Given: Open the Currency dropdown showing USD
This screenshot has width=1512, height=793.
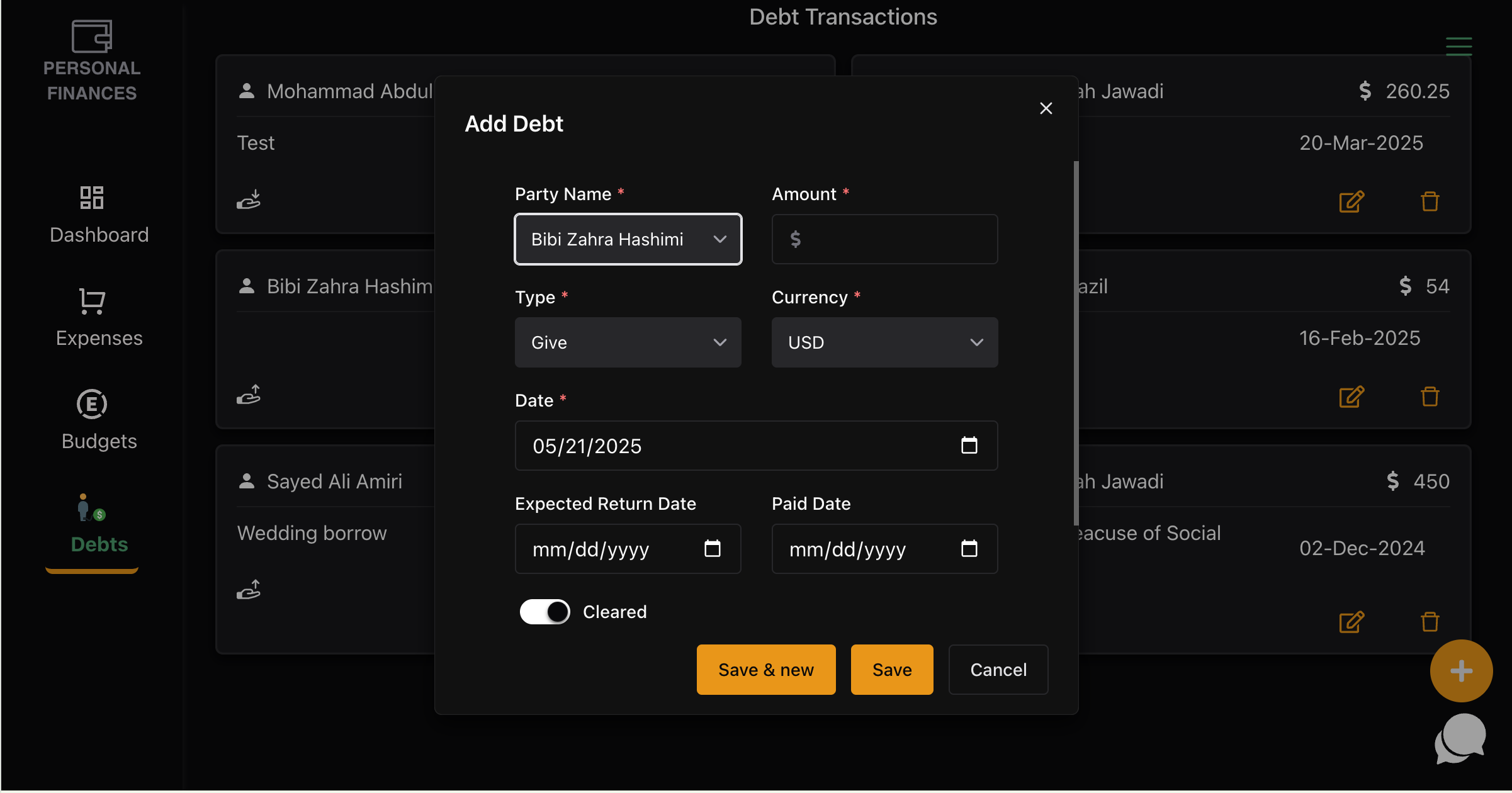Looking at the screenshot, I should 884,342.
